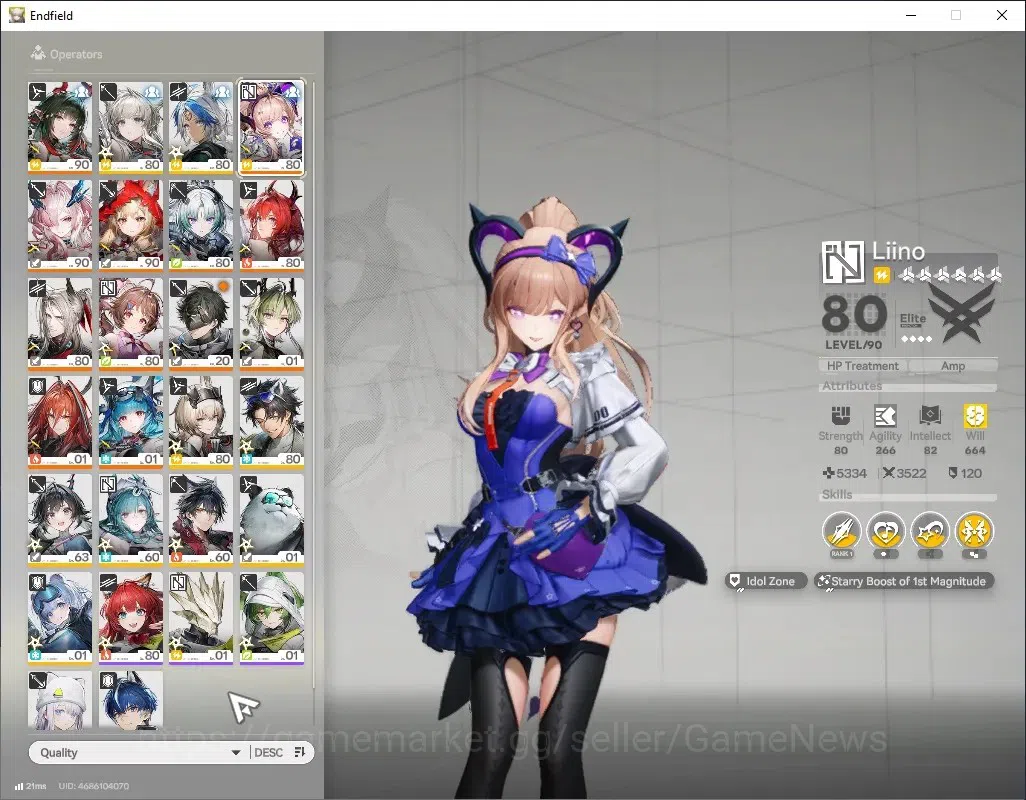The width and height of the screenshot is (1026, 800).
Task: Click the 21ms latency text
Action: pos(37,786)
